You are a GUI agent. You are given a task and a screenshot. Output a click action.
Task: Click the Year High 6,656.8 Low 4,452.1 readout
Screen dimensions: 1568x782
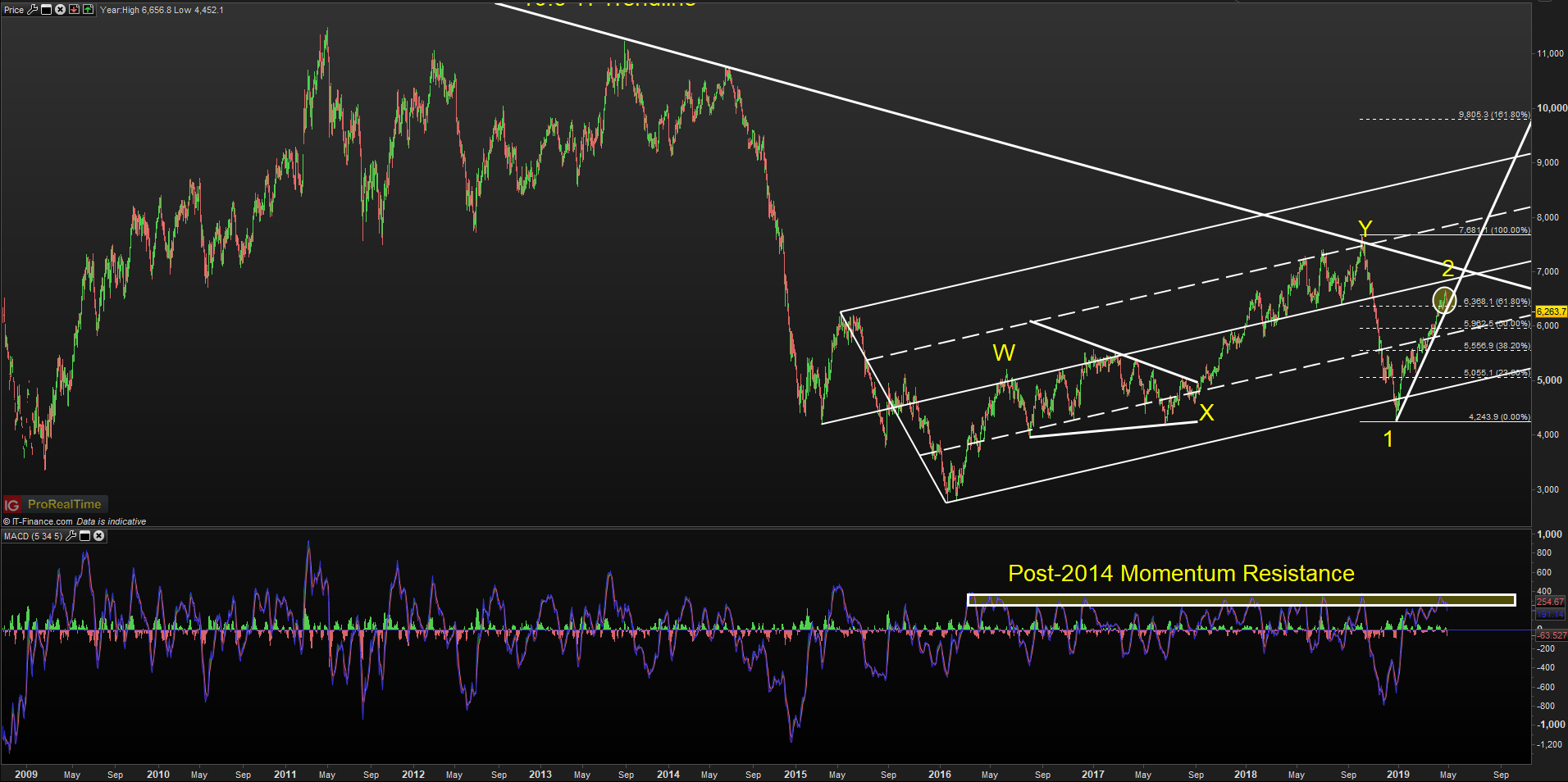tap(162, 10)
